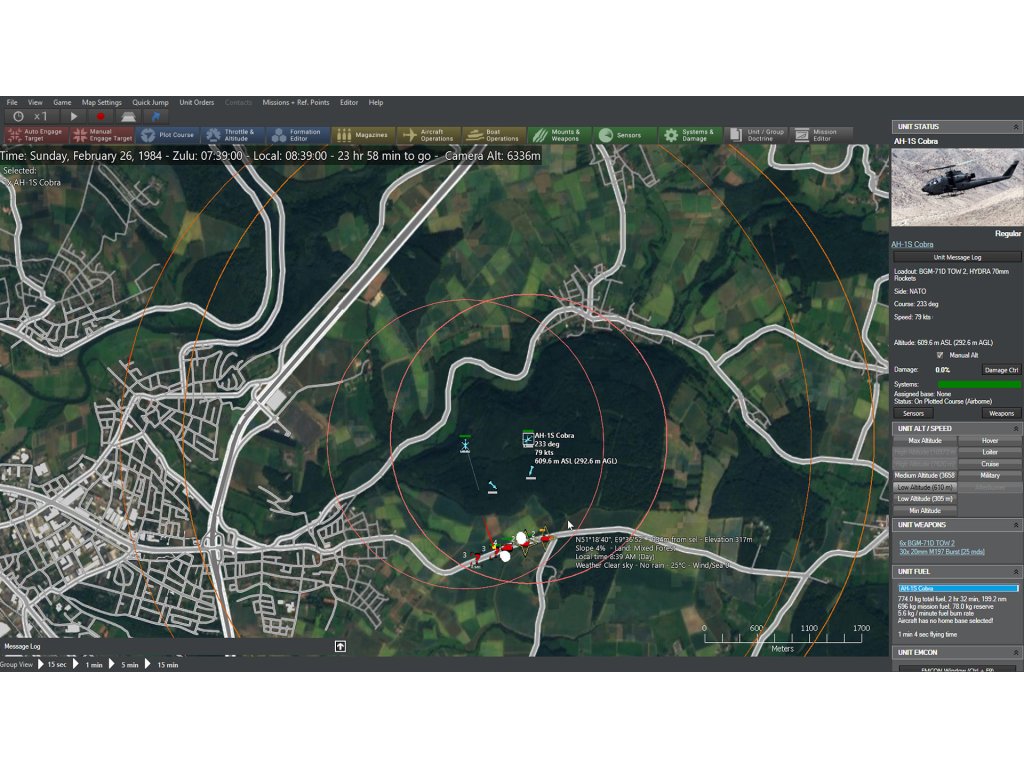The width and height of the screenshot is (1024, 768).
Task: Click the 30x 20mm M197 Burst link
Action: [x=941, y=552]
